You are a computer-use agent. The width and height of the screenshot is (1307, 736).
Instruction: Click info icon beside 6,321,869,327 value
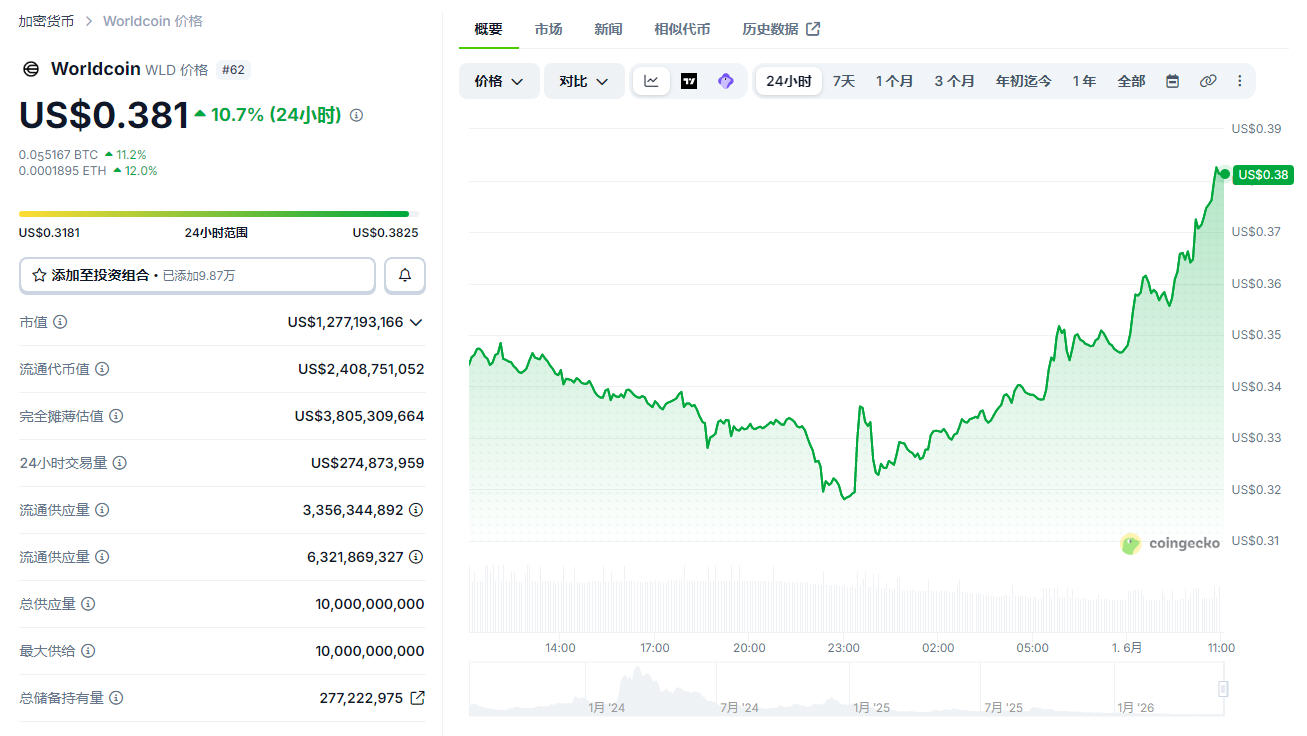416,557
